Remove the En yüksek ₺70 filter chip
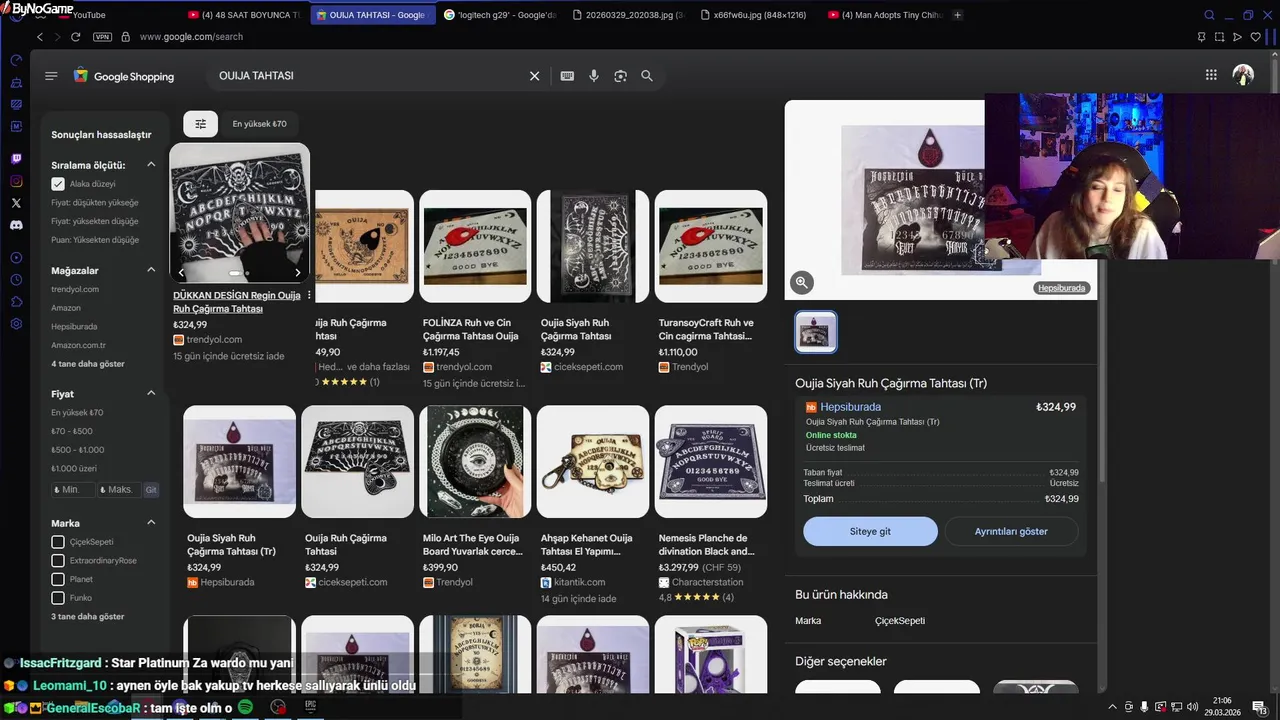This screenshot has width=1280, height=720. (x=259, y=124)
